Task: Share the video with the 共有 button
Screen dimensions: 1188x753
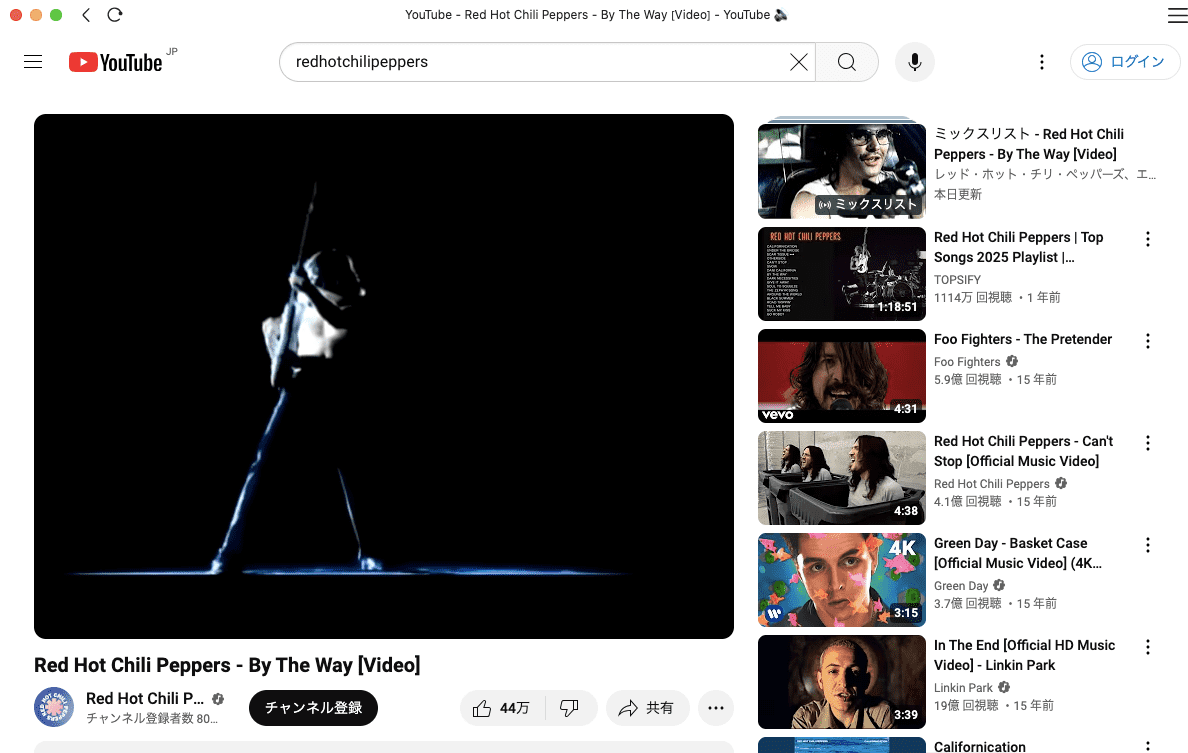Action: (x=647, y=707)
